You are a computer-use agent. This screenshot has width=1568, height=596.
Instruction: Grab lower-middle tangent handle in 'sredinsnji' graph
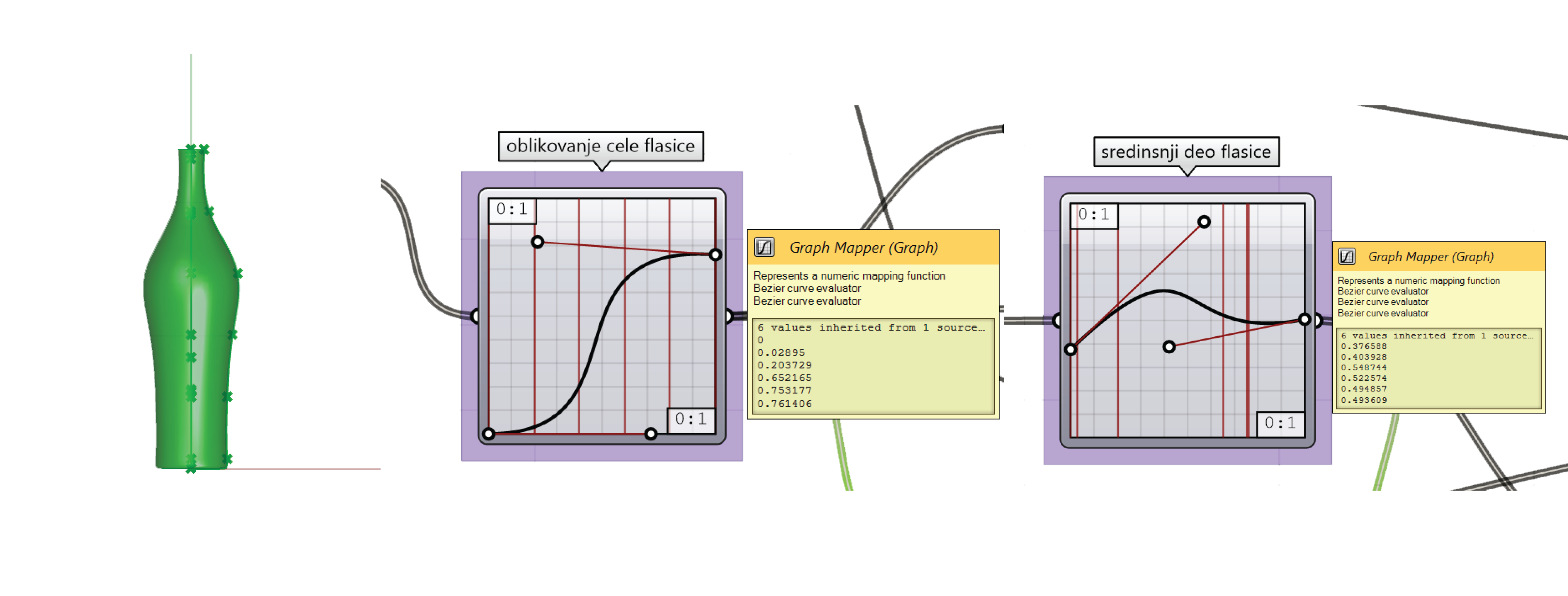tap(1169, 347)
